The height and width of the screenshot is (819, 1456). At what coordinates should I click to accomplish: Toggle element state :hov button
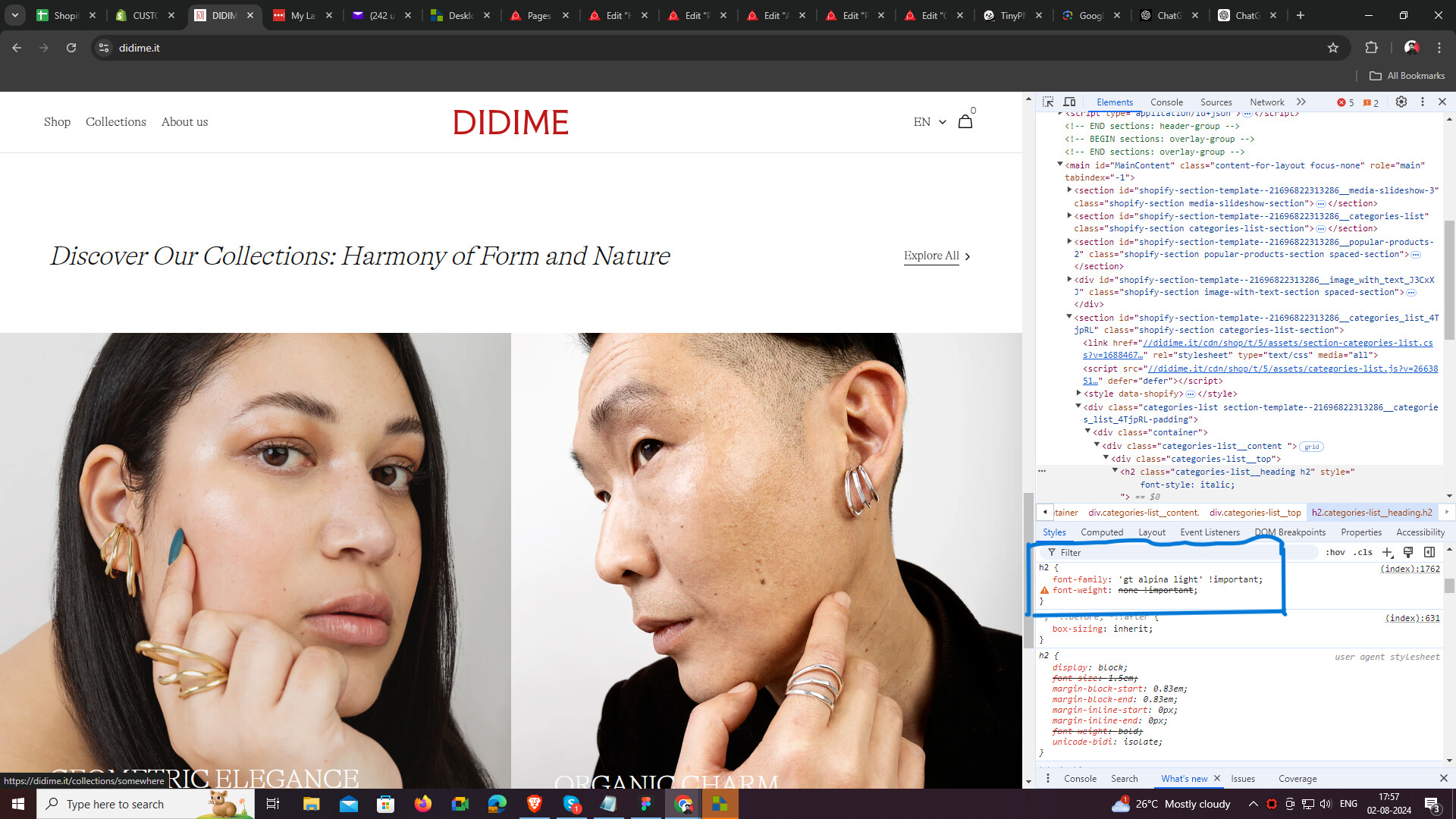pyautogui.click(x=1335, y=552)
